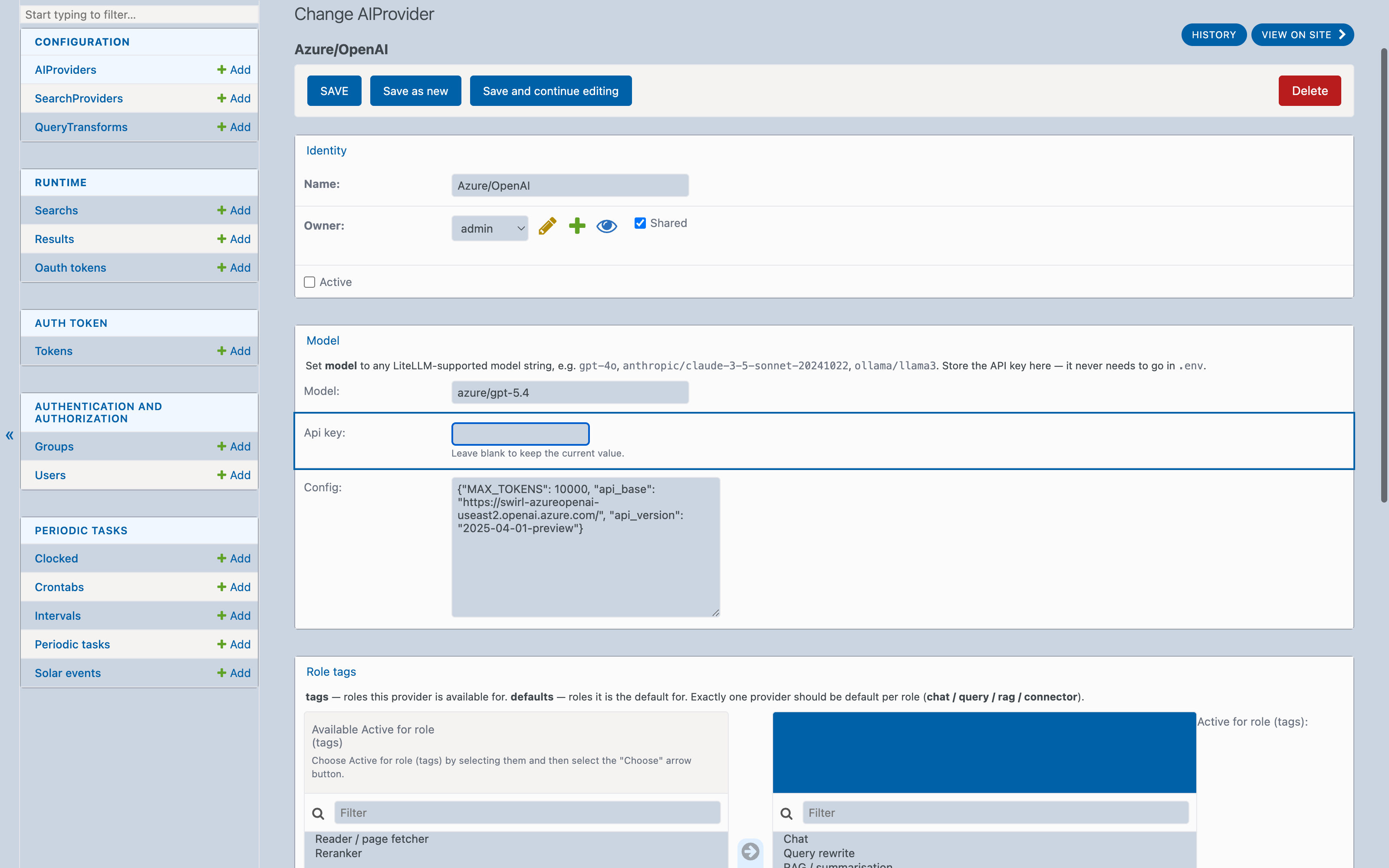This screenshot has height=868, width=1389.
Task: Add a new Token from the sidebar
Action: pyautogui.click(x=234, y=351)
